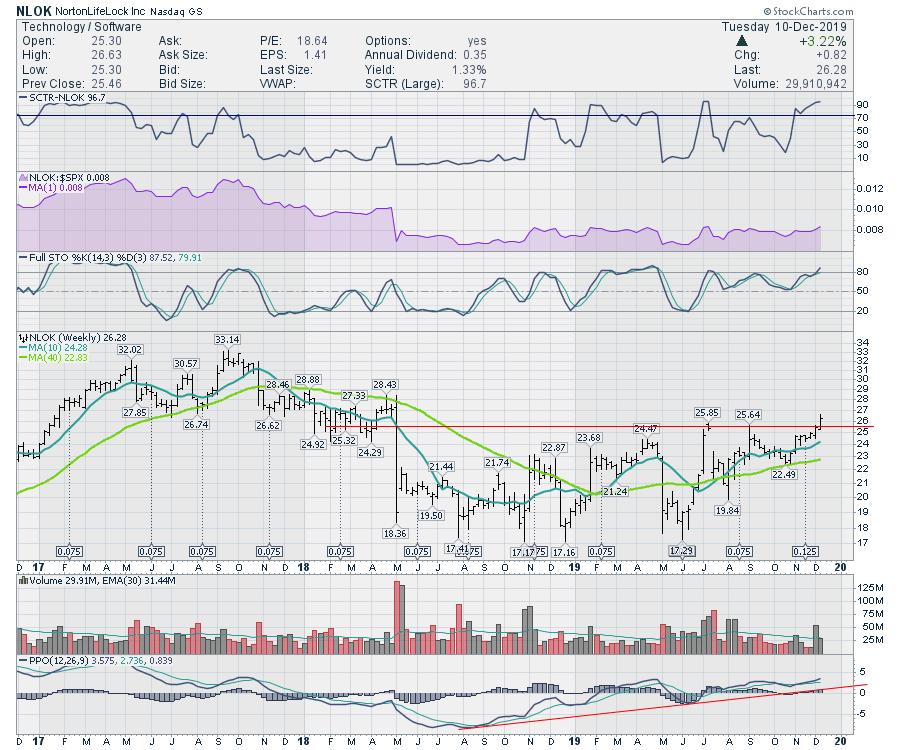Click the 19.84 low price label
Viewport: 900px width, 750px height.
[727, 510]
